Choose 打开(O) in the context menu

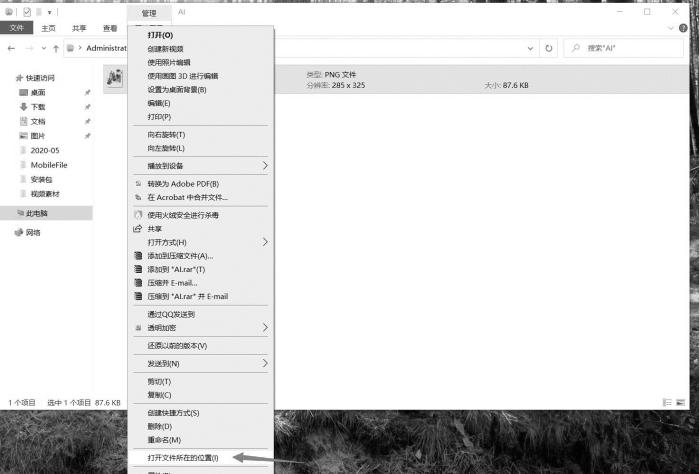201,35
